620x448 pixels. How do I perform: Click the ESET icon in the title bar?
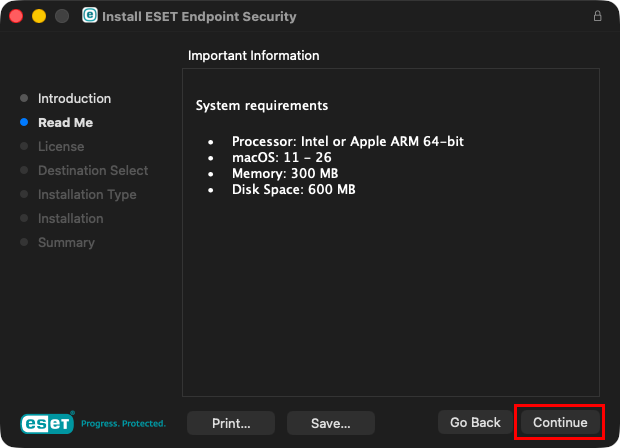(x=90, y=17)
